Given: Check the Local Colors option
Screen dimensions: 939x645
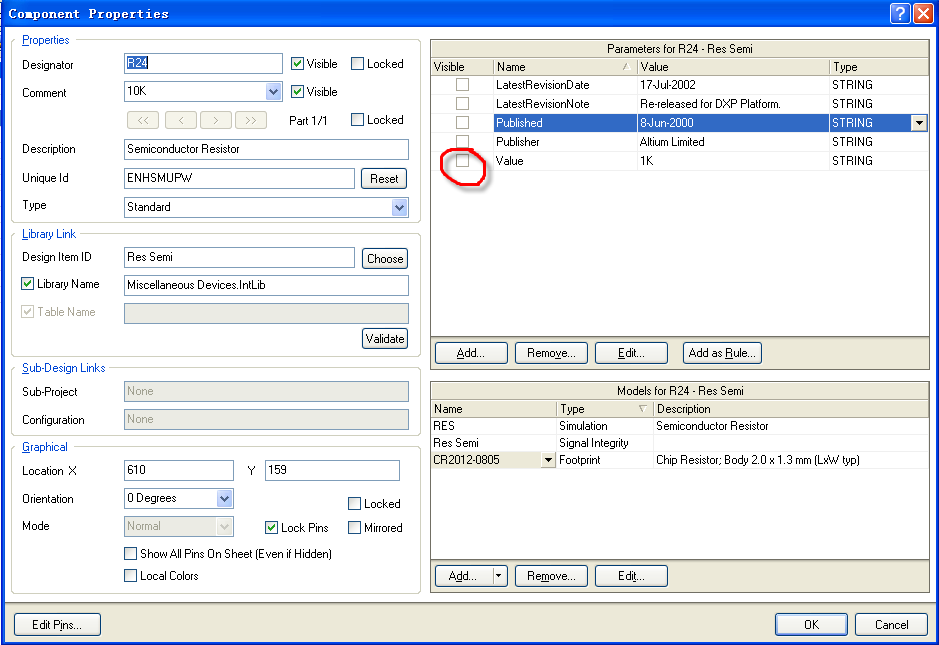Looking at the screenshot, I should [x=131, y=576].
